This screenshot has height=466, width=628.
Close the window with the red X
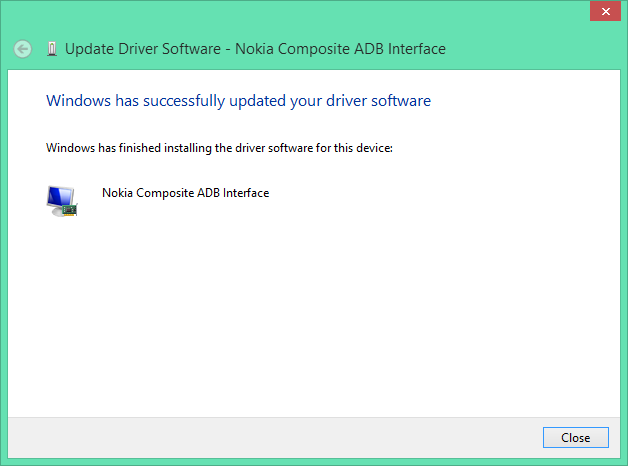point(602,11)
